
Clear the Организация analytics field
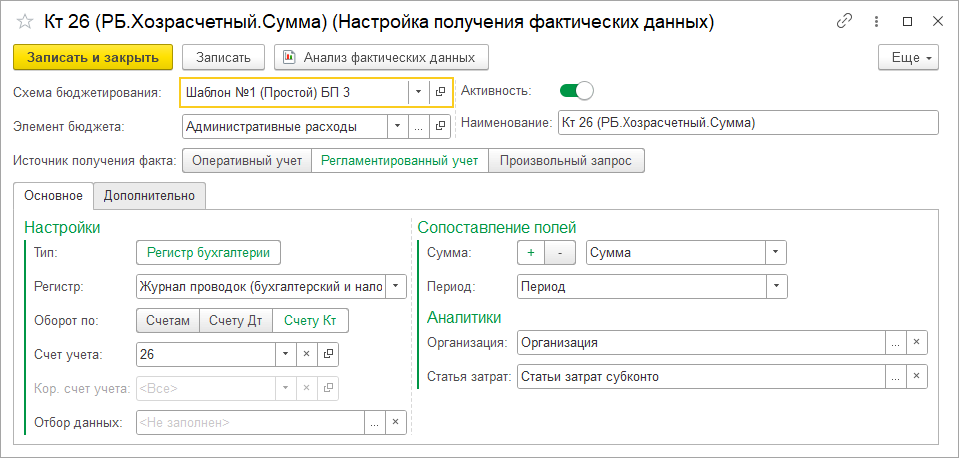tap(916, 342)
